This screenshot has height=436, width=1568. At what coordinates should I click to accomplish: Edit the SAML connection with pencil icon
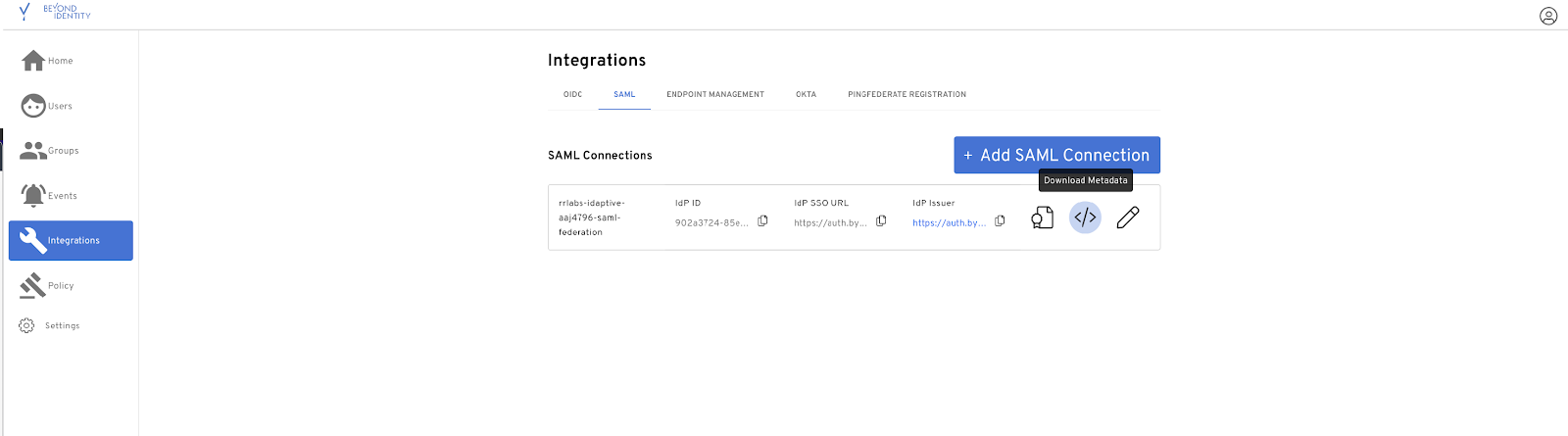tap(1128, 218)
